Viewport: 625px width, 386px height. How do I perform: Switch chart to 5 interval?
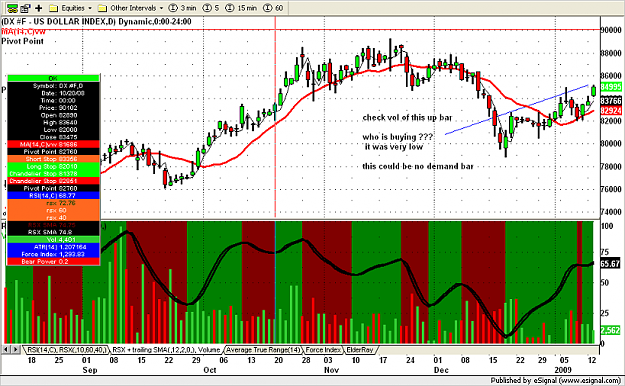click(x=211, y=8)
